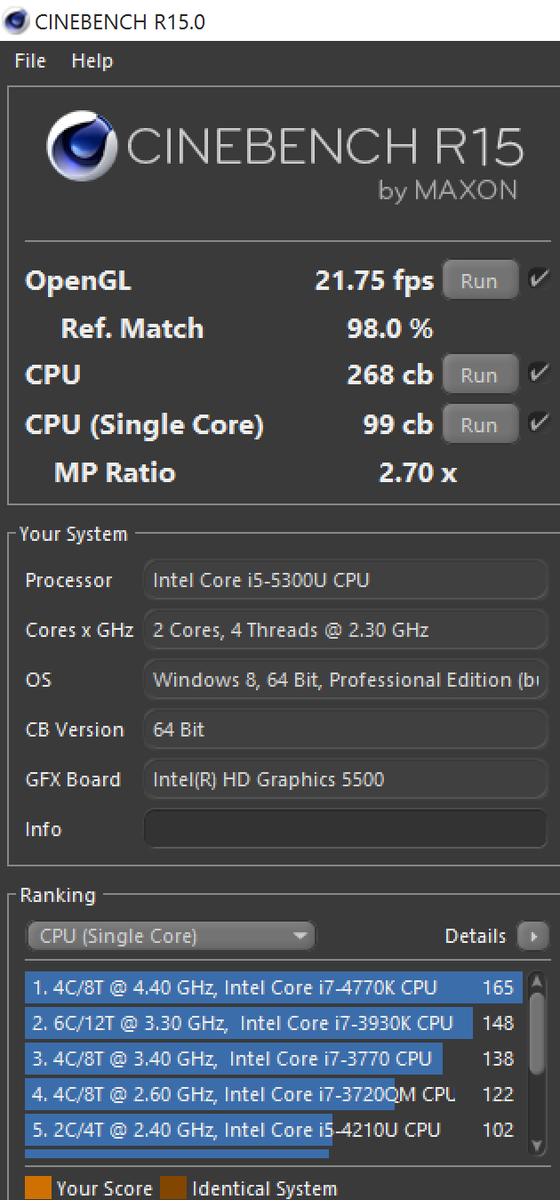560x1200 pixels.
Task: Open ranking Details arrow button
Action: coord(533,936)
